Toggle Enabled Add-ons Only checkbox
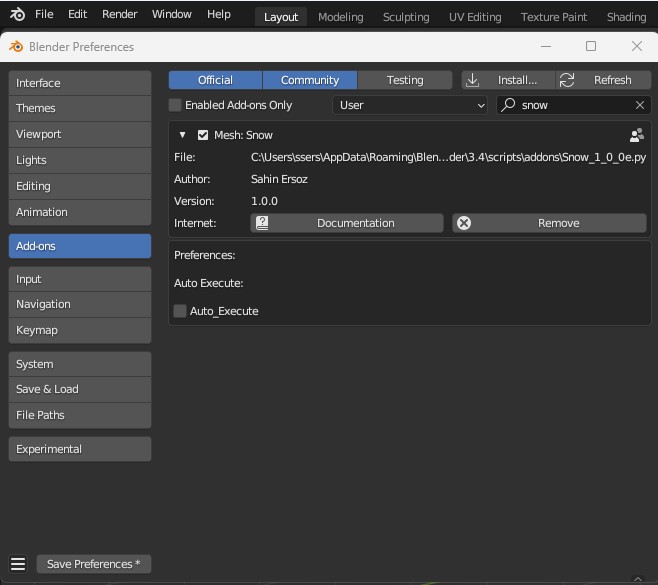This screenshot has width=658, height=585. (176, 105)
